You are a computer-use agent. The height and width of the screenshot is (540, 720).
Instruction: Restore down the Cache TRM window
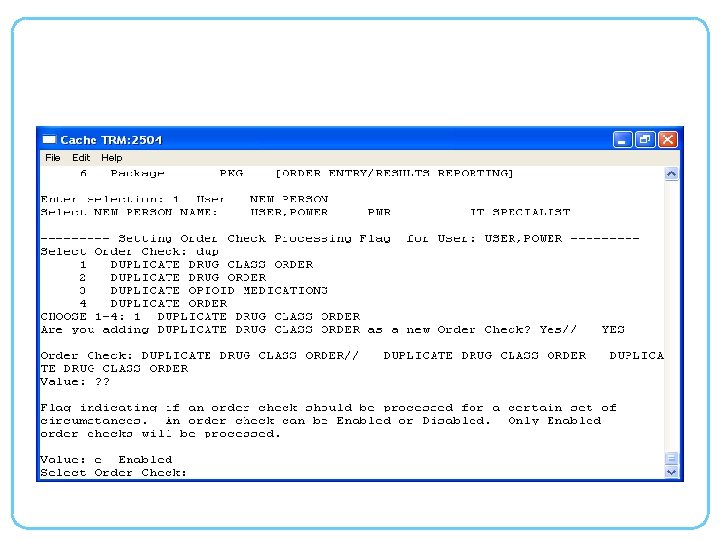pyautogui.click(x=645, y=139)
